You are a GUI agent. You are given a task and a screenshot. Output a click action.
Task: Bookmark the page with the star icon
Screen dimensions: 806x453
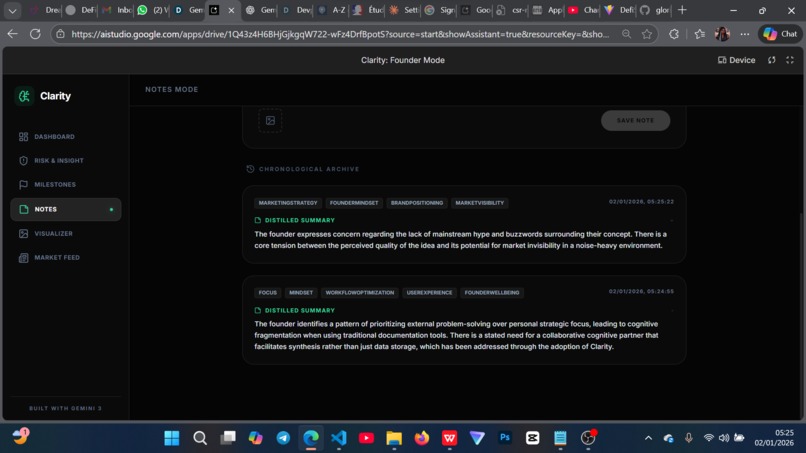click(x=647, y=34)
